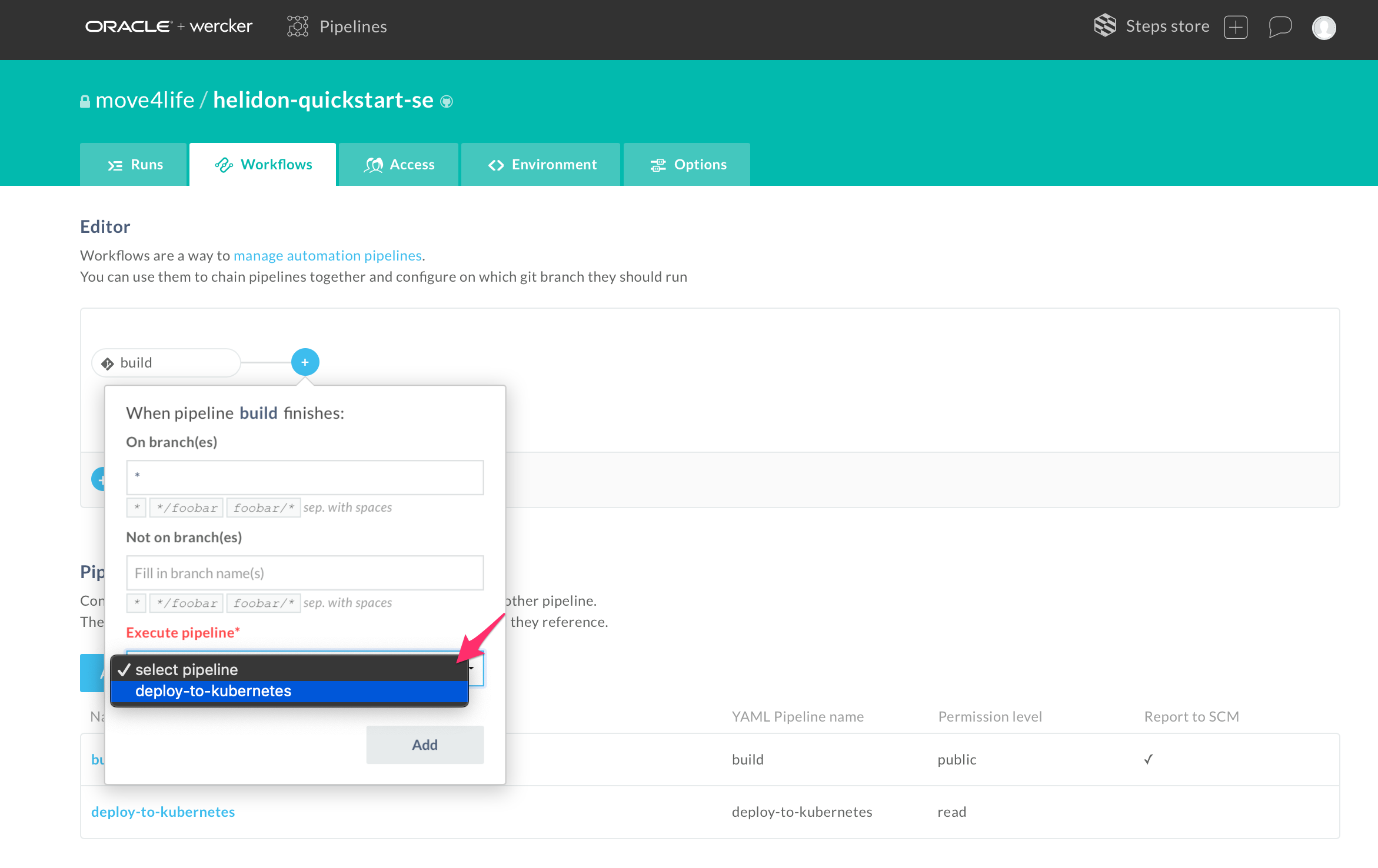Click the Oracle wercker logo
Viewport: 1378px width, 868px height.
point(168,26)
